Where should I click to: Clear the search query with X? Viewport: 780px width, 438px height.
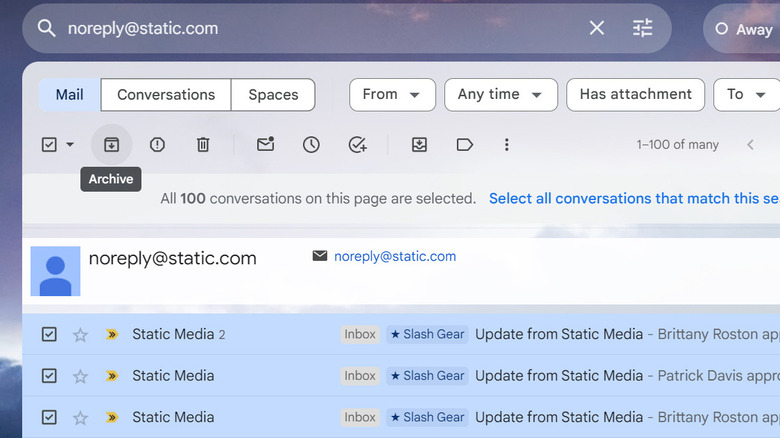point(596,28)
